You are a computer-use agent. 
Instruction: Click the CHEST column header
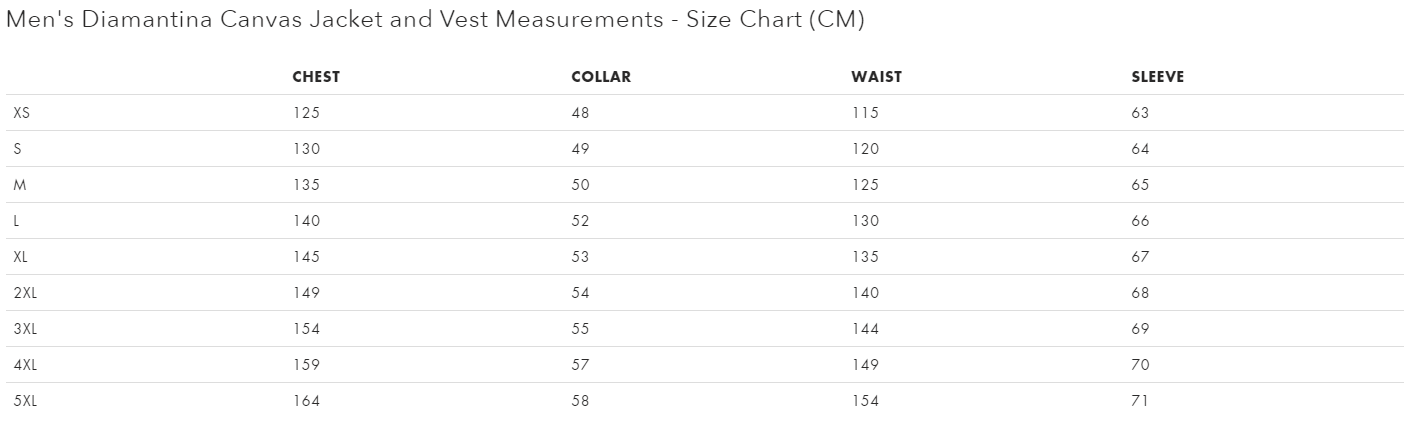click(316, 77)
